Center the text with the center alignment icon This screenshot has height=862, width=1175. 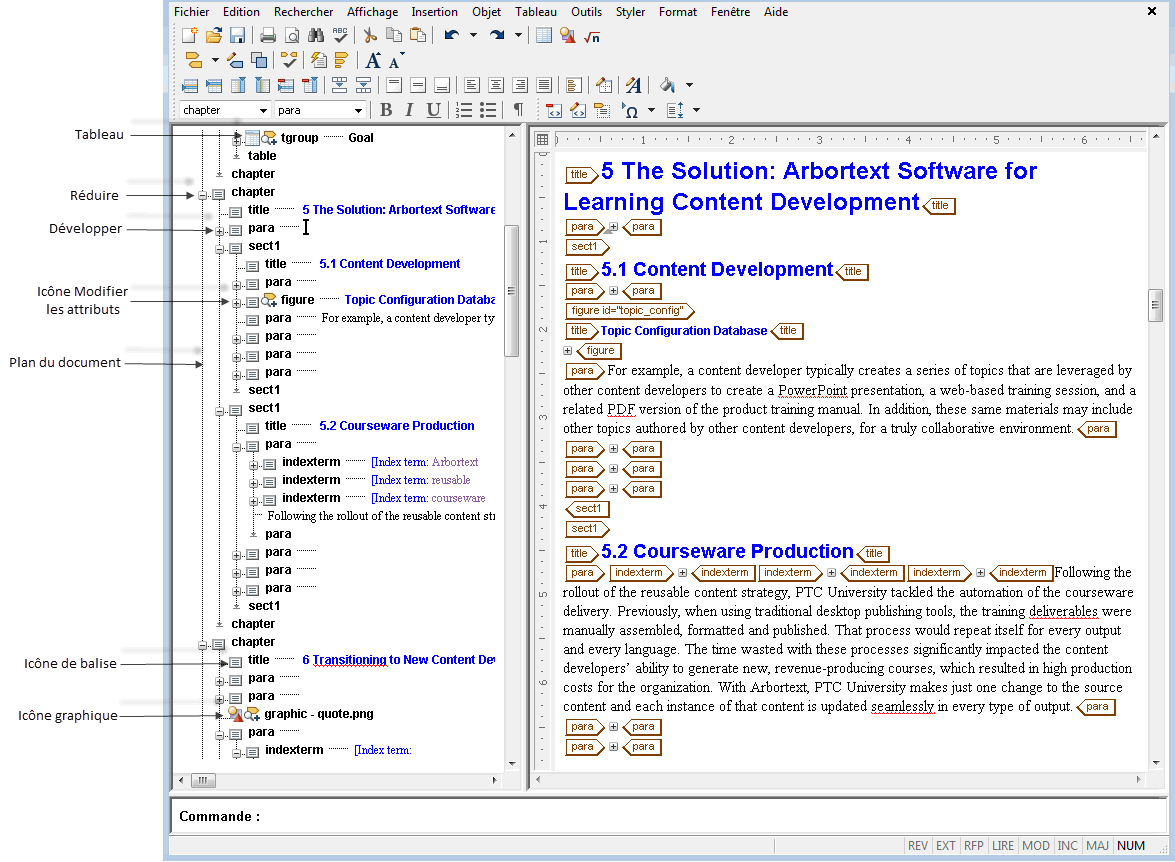pos(496,85)
